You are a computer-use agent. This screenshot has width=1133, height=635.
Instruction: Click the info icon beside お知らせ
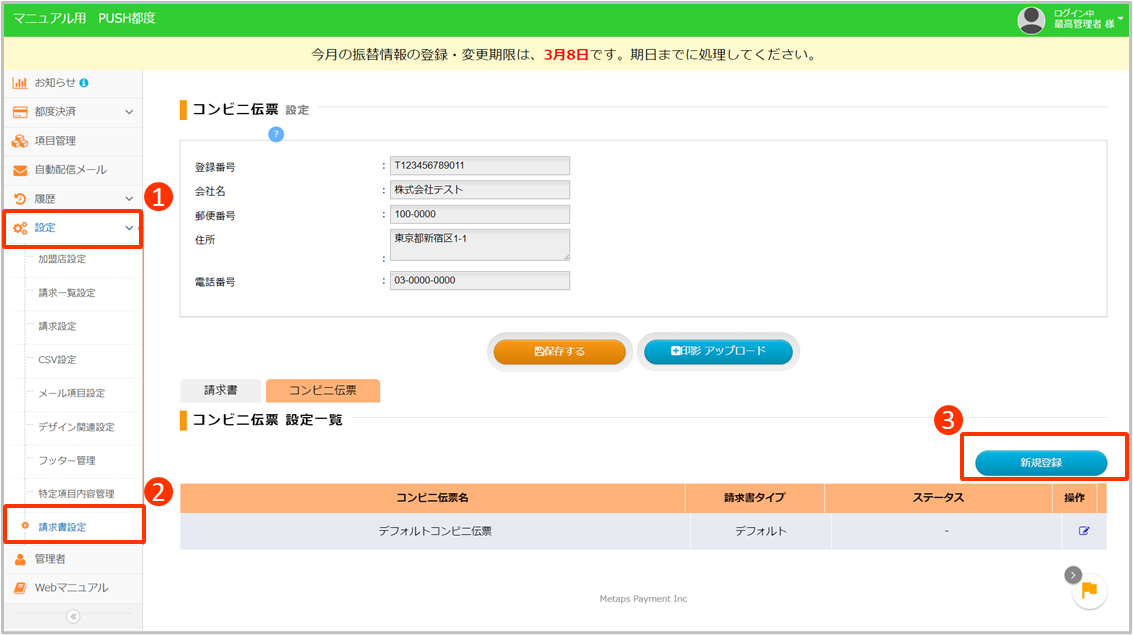pyautogui.click(x=84, y=82)
